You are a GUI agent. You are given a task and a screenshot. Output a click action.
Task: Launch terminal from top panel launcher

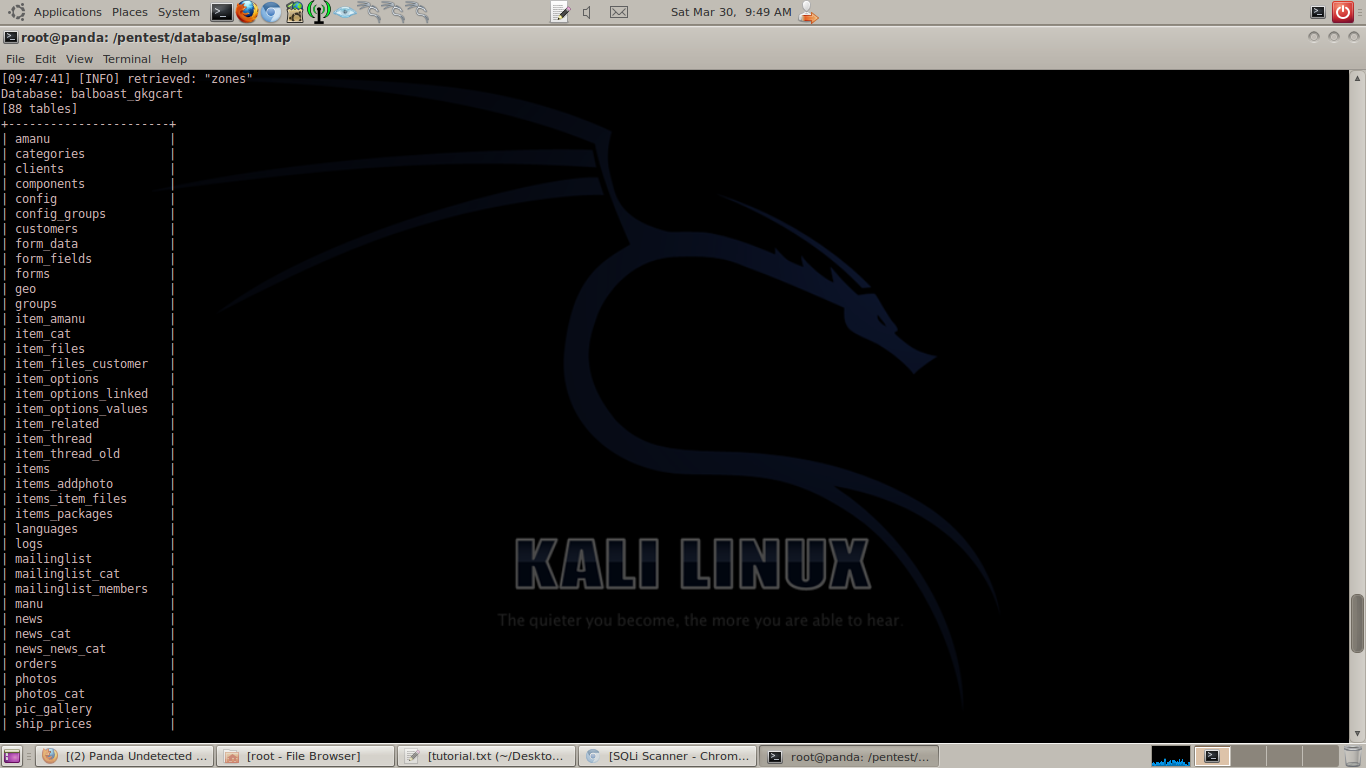222,12
